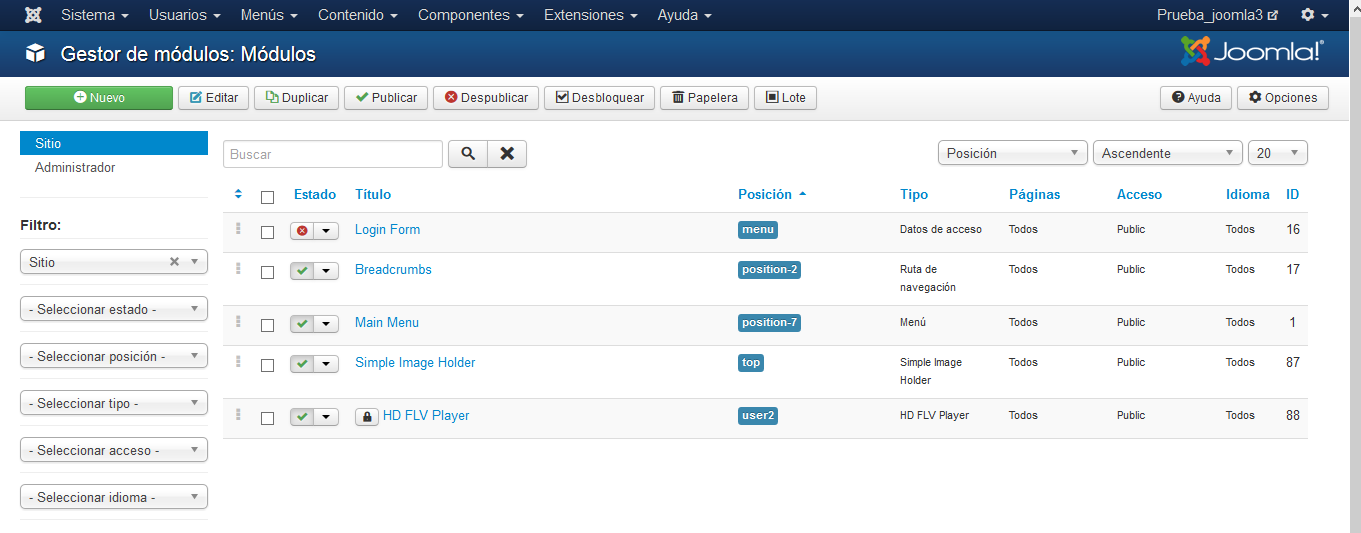Check the Login Form row checkbox
Screen dimensions: 1361x533
(267, 232)
